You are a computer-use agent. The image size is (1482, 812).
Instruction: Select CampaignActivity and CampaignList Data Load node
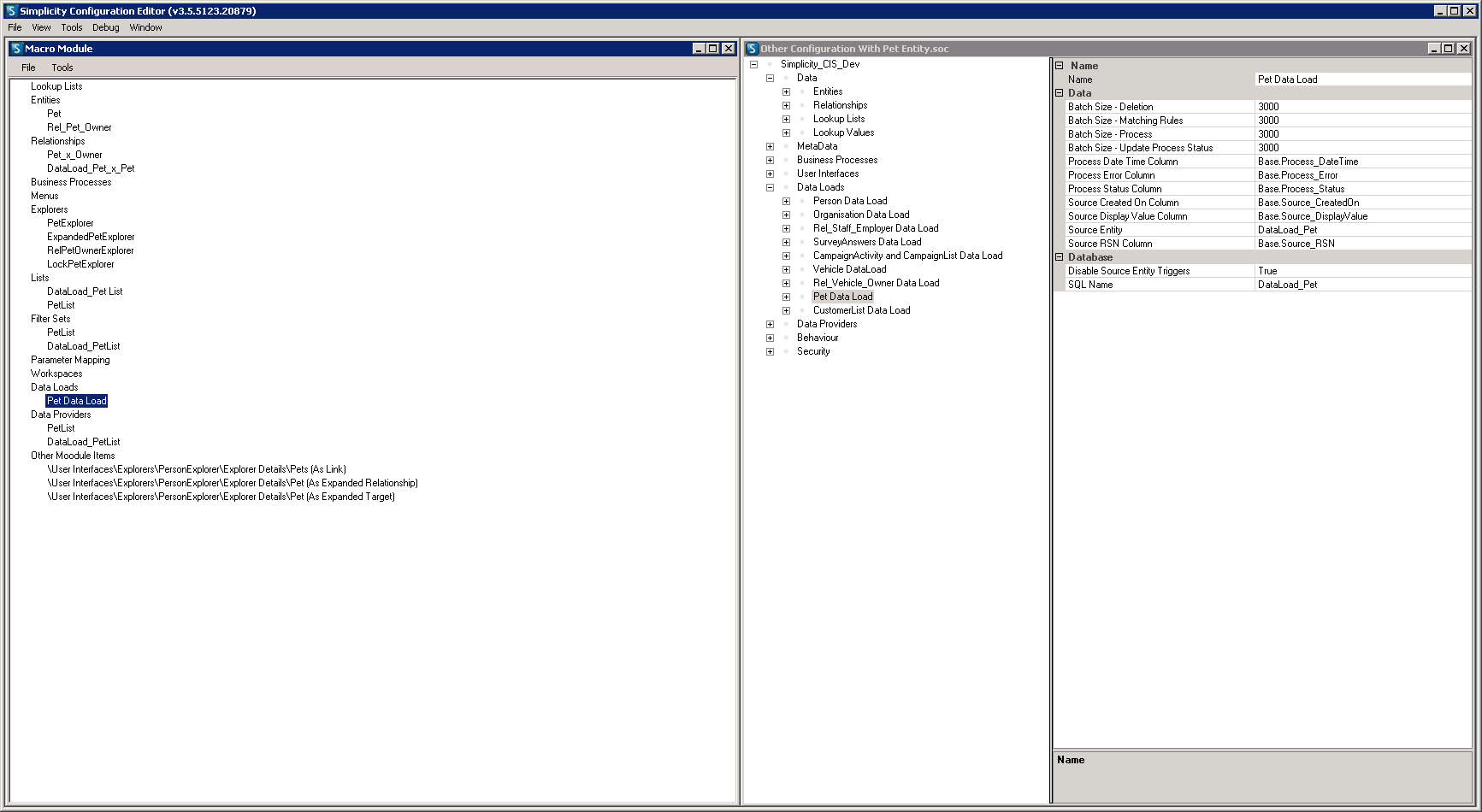(x=907, y=256)
